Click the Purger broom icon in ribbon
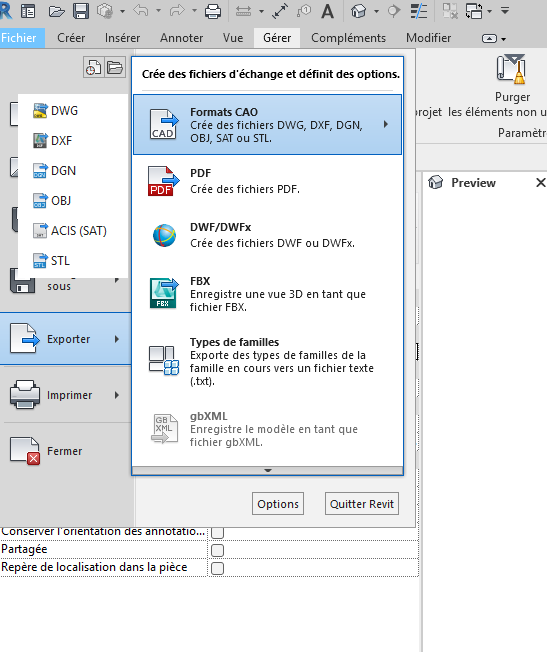Screen dimensions: 547x652 pos(512,69)
